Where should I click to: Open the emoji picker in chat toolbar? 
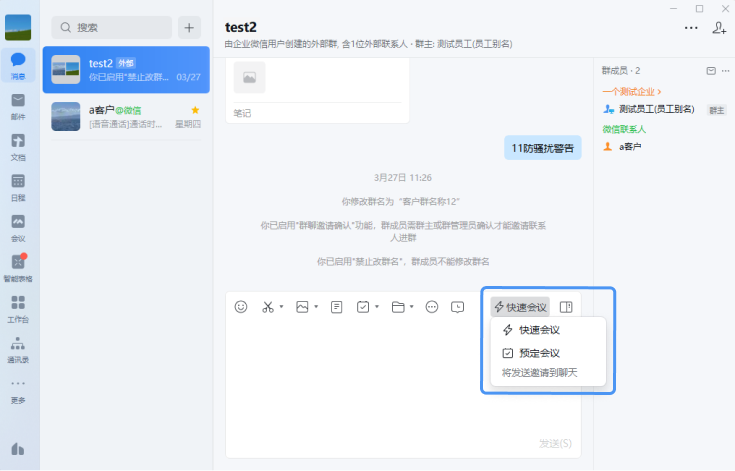(241, 307)
